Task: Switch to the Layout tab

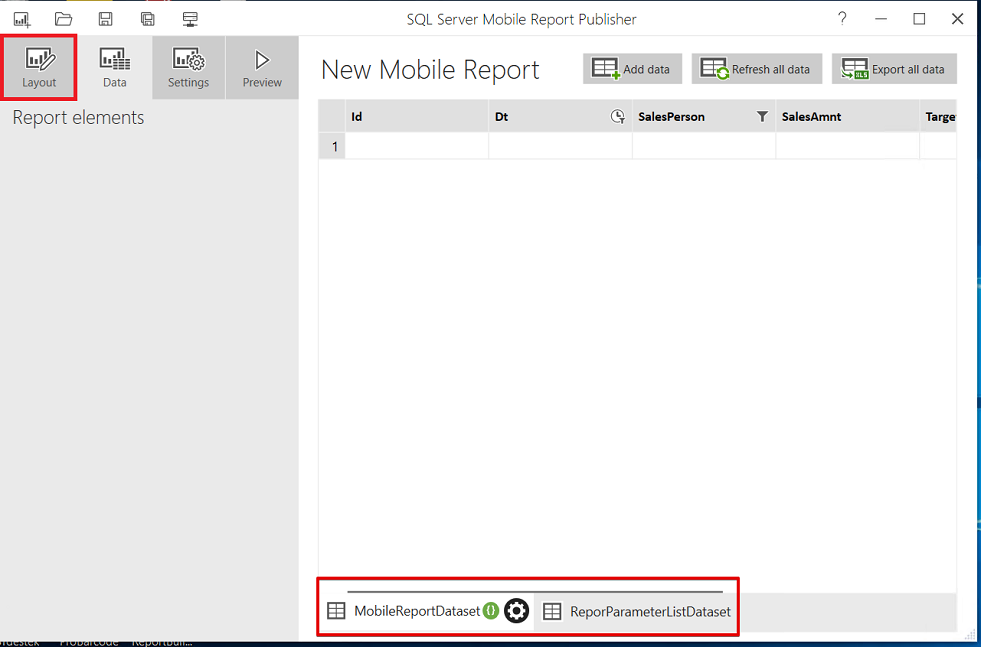Action: (x=39, y=68)
